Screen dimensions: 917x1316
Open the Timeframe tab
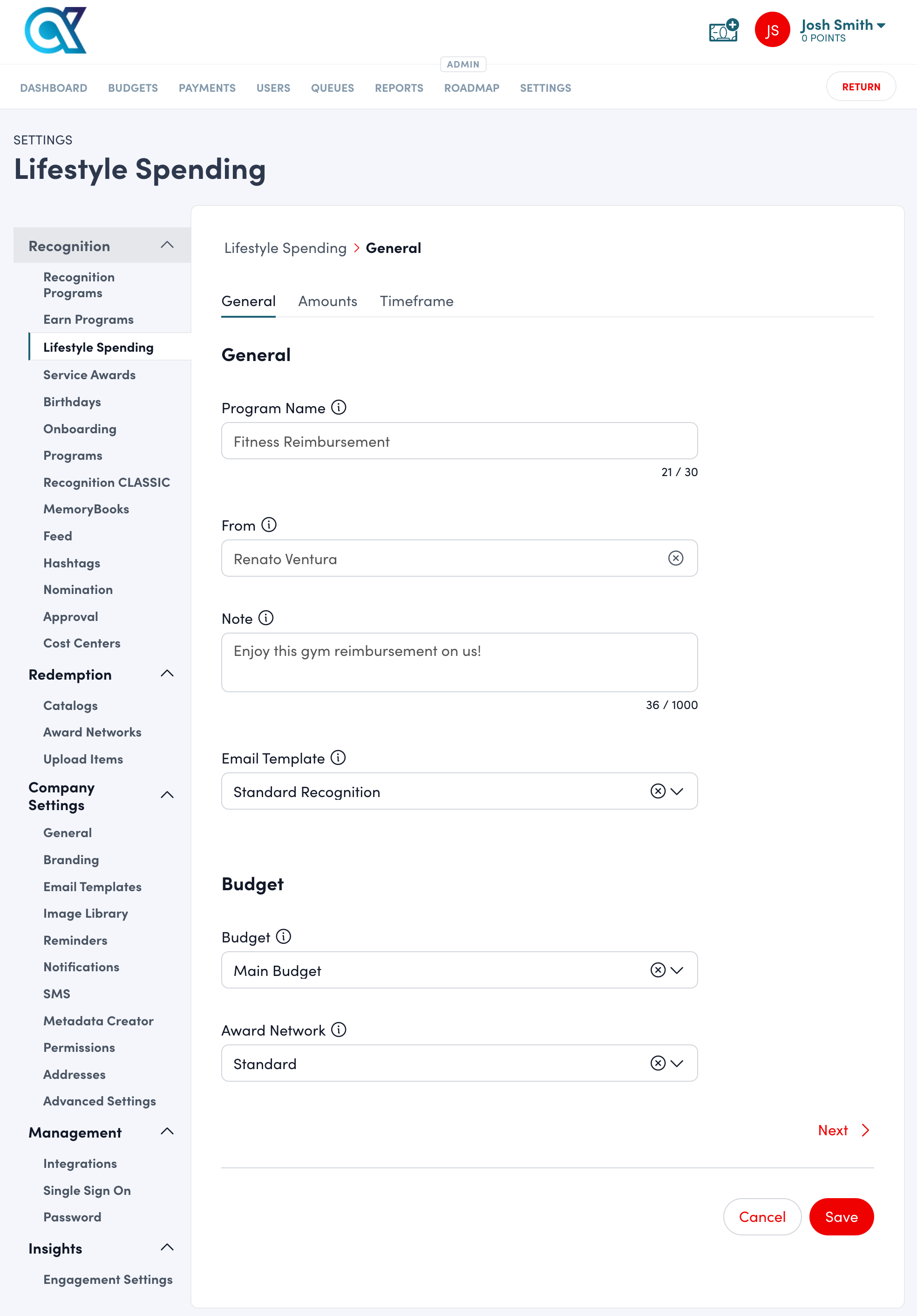pos(417,301)
